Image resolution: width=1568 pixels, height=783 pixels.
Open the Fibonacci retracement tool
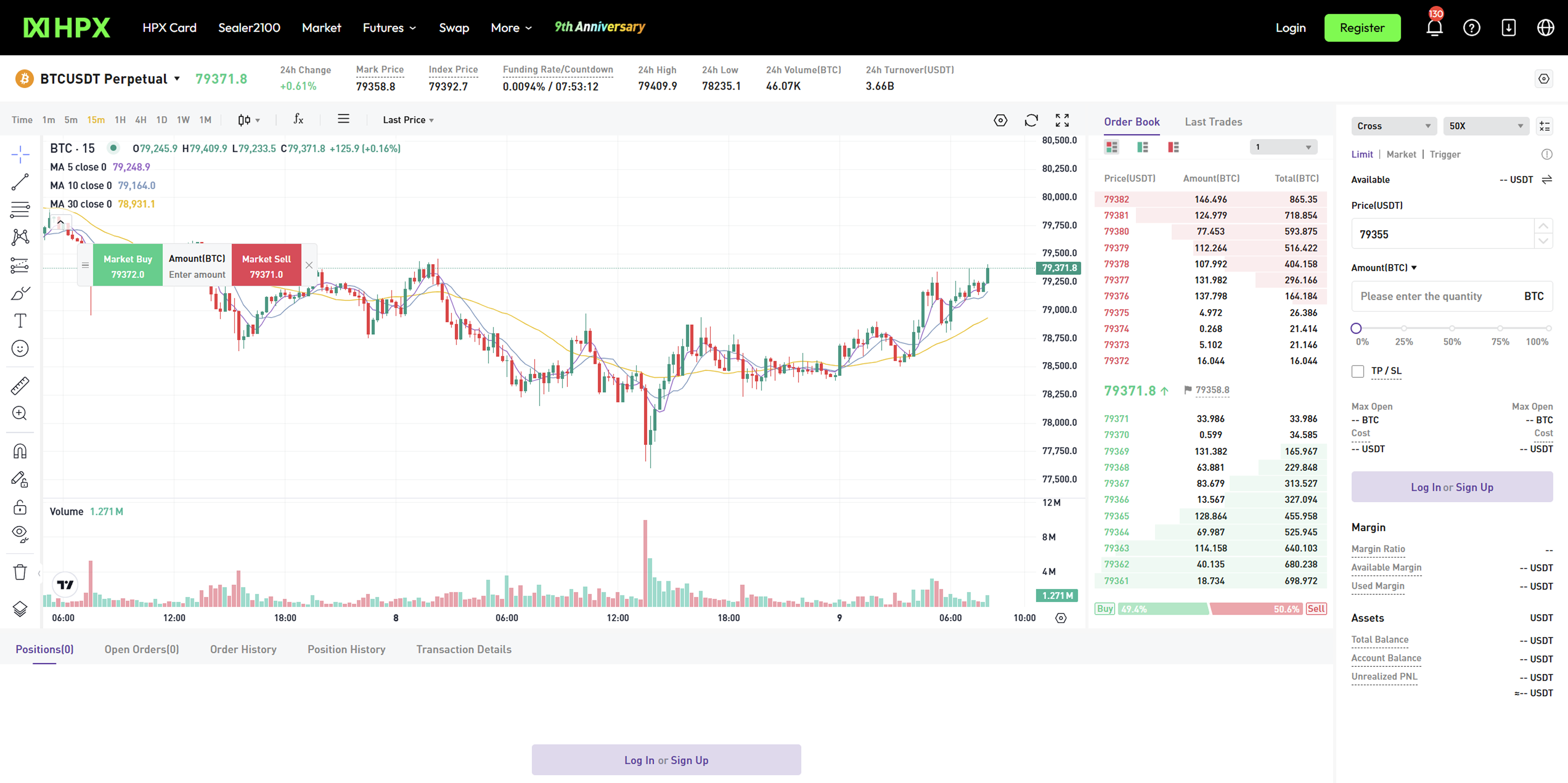tap(20, 210)
